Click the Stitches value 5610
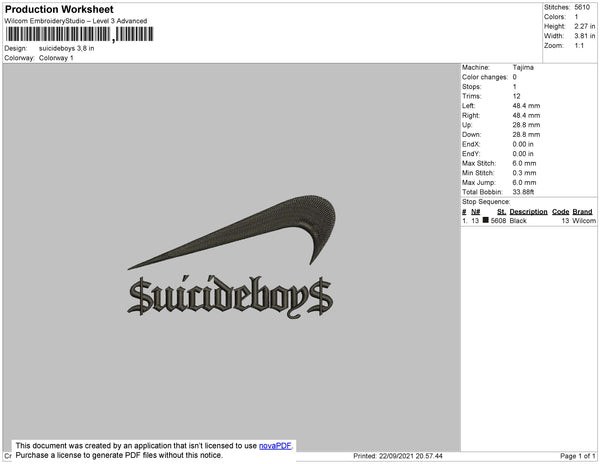Screen dimensions: 600x464 582,7
